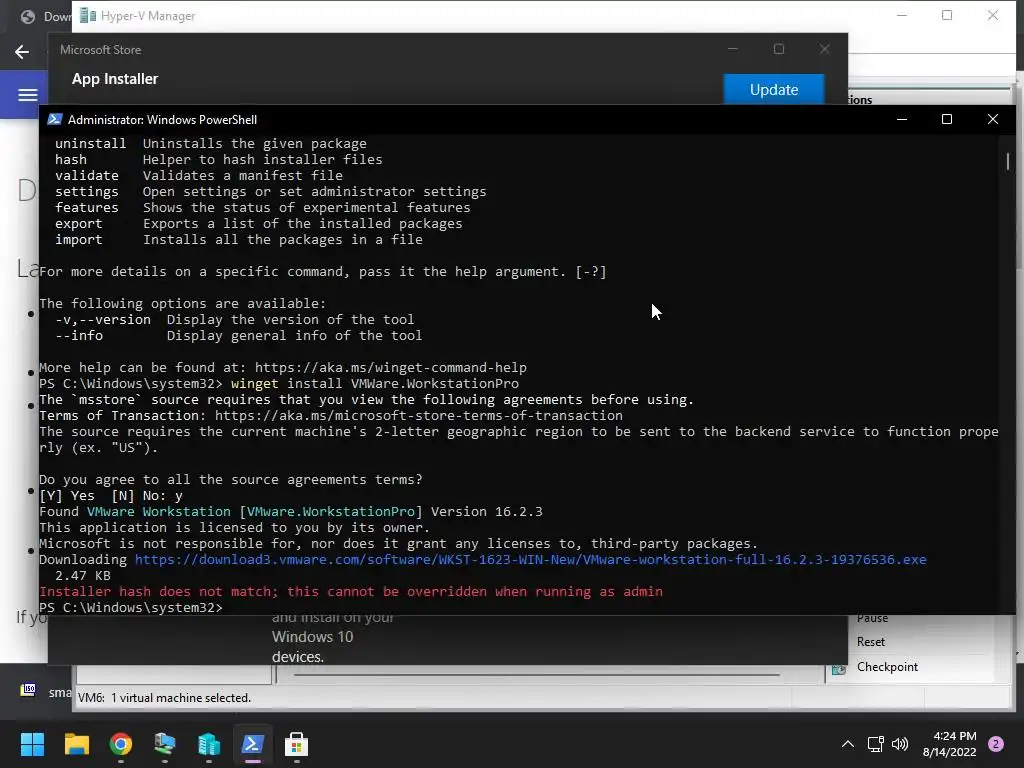This screenshot has height=768, width=1024.
Task: Click the microsoft-store-terms-of-transaction URL
Action: [x=419, y=415]
